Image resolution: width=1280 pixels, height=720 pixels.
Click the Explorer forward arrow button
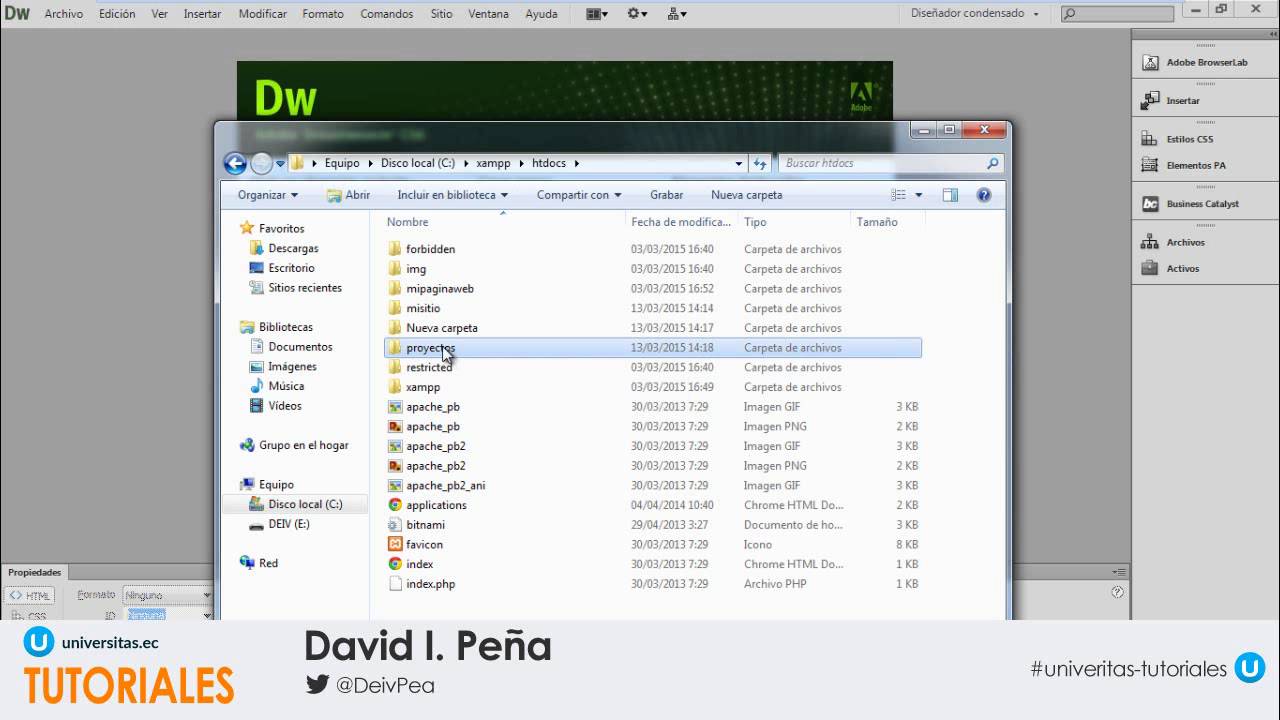[x=261, y=163]
